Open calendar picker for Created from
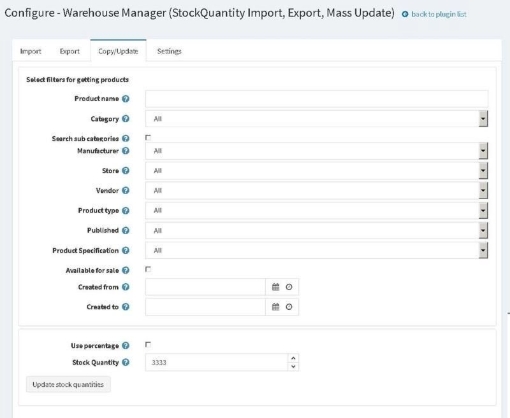The image size is (510, 418). click(x=275, y=287)
